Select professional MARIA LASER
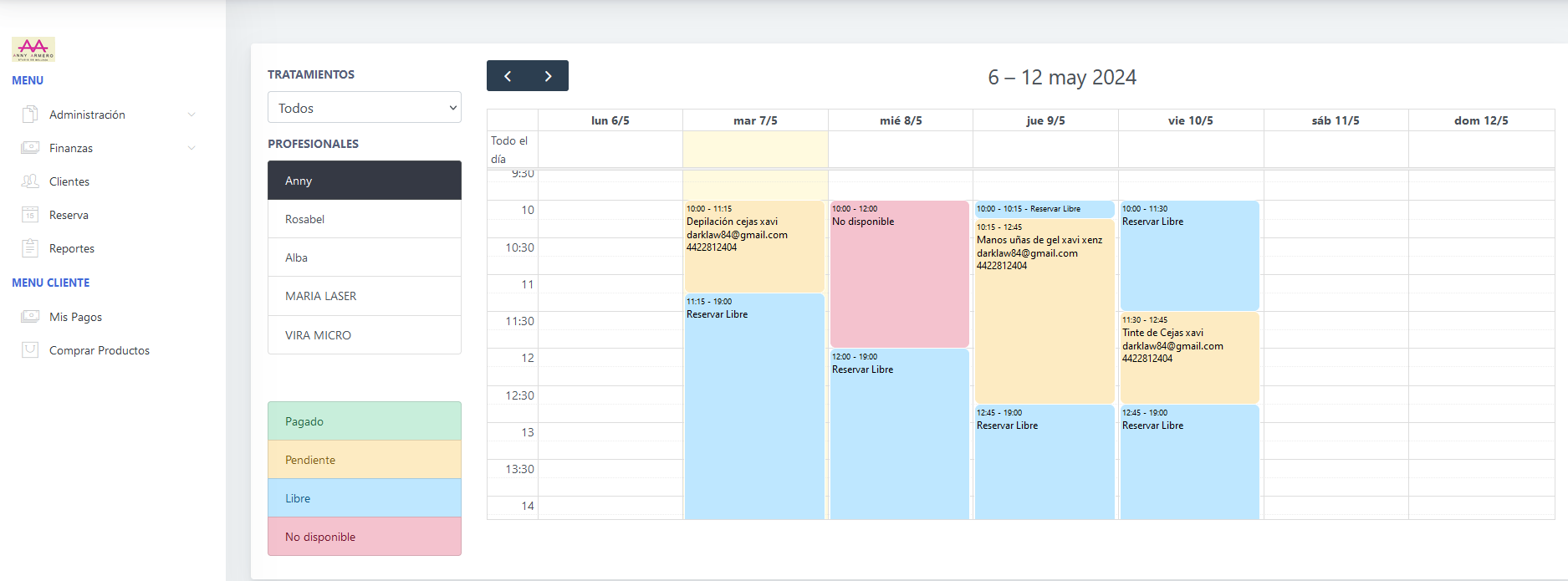This screenshot has width=1568, height=581. [365, 296]
